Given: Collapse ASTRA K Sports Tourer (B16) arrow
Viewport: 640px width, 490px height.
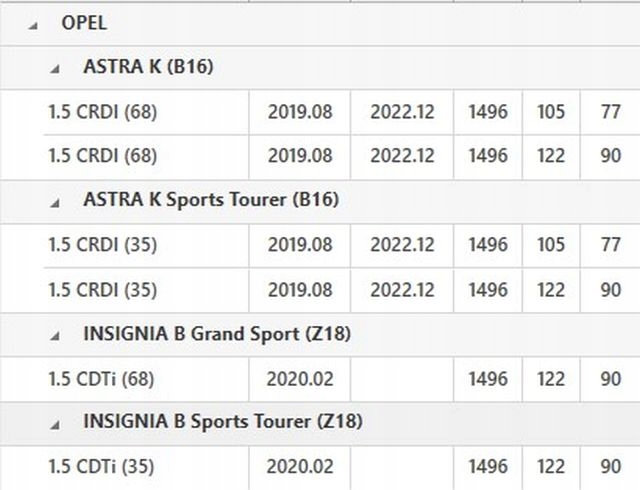Looking at the screenshot, I should pyautogui.click(x=55, y=202).
